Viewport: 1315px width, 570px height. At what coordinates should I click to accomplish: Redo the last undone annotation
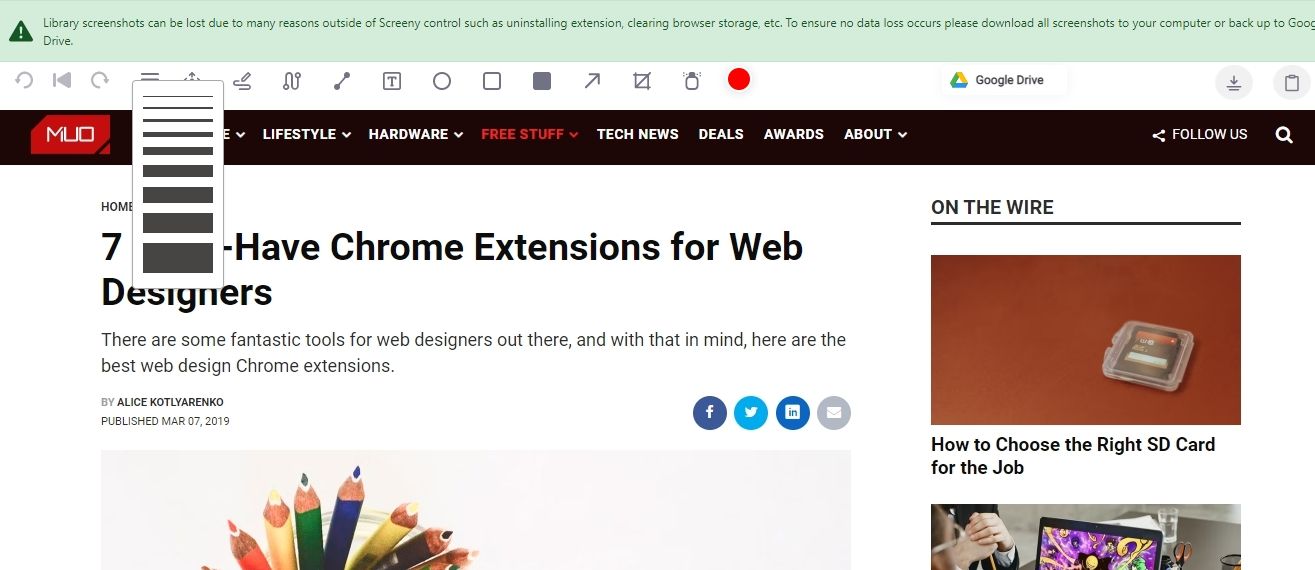click(x=100, y=81)
